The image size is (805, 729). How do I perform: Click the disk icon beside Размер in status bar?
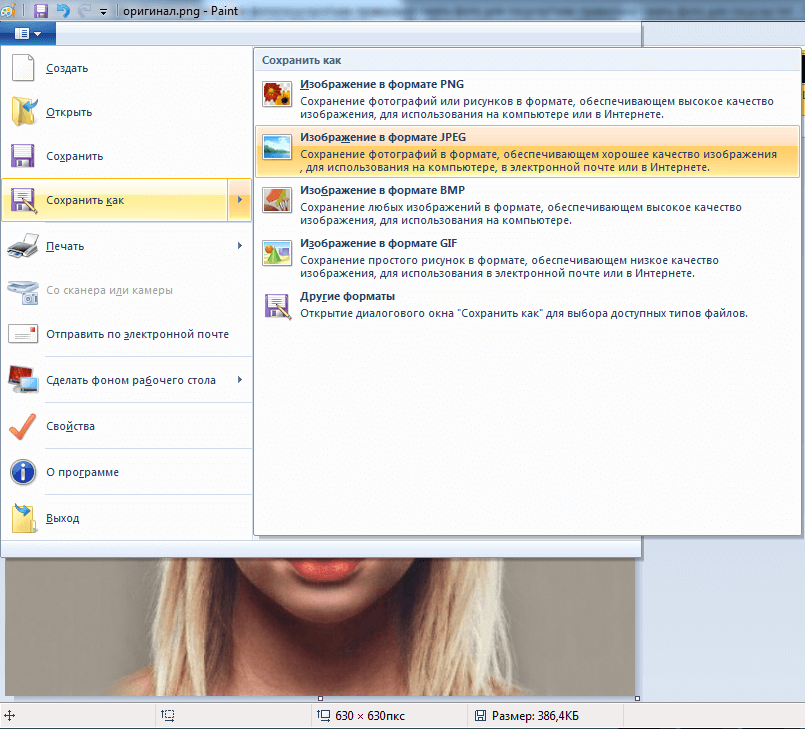(480, 715)
